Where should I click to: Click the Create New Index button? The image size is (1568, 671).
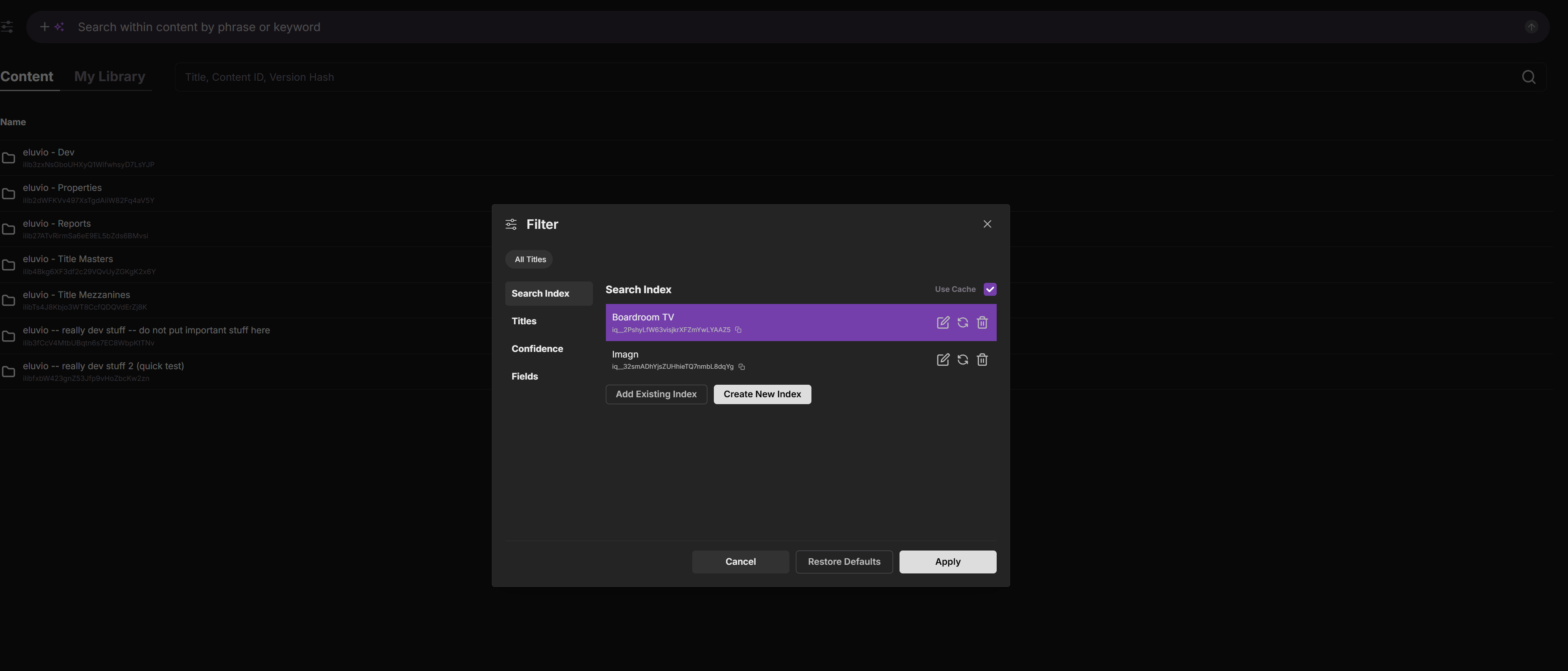tap(762, 394)
